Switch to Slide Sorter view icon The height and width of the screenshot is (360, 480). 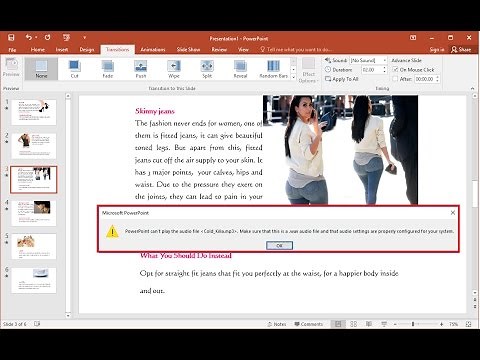(354, 324)
